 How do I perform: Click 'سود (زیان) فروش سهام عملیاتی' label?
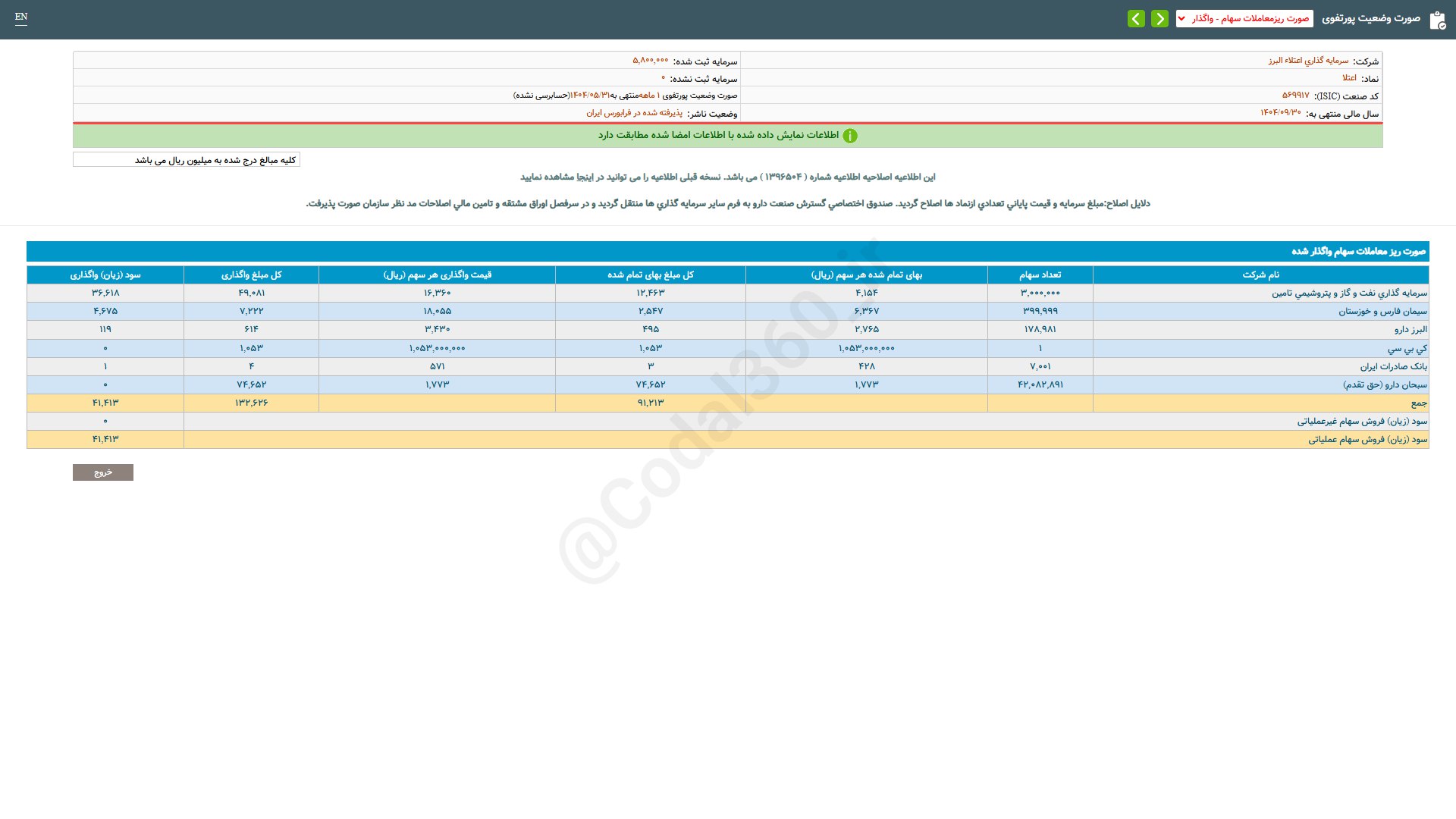(1367, 440)
